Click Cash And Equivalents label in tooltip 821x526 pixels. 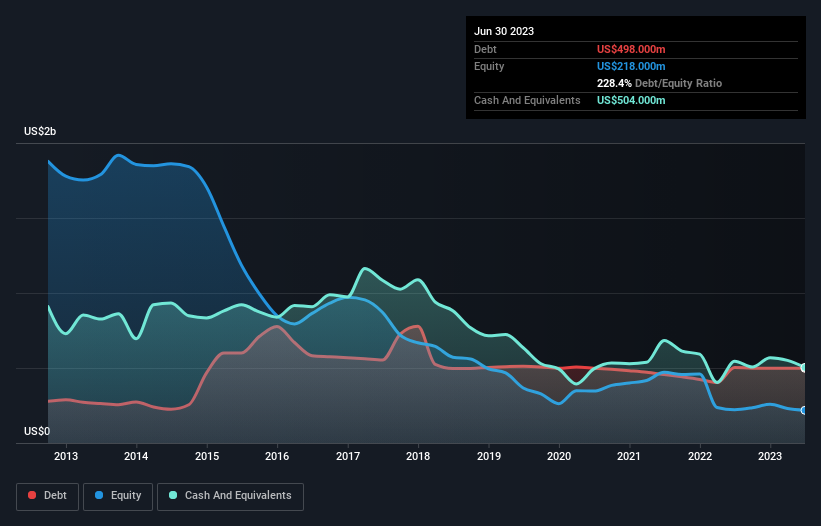(527, 100)
